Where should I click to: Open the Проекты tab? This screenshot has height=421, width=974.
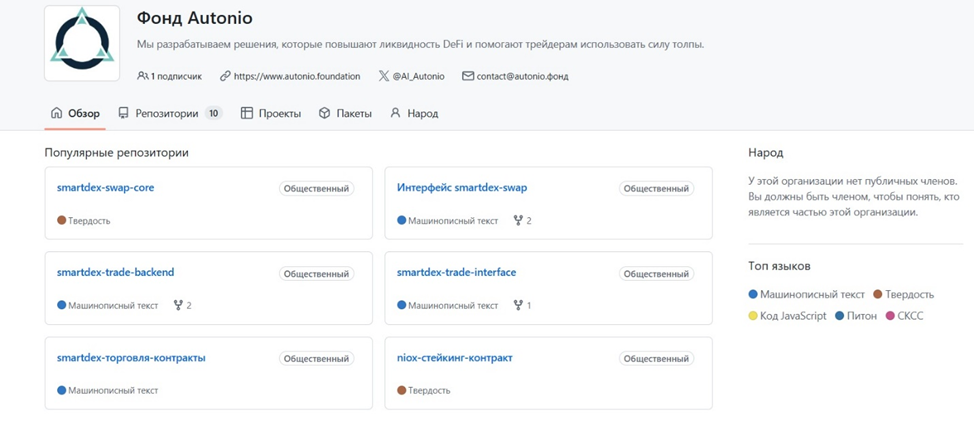pyautogui.click(x=271, y=114)
